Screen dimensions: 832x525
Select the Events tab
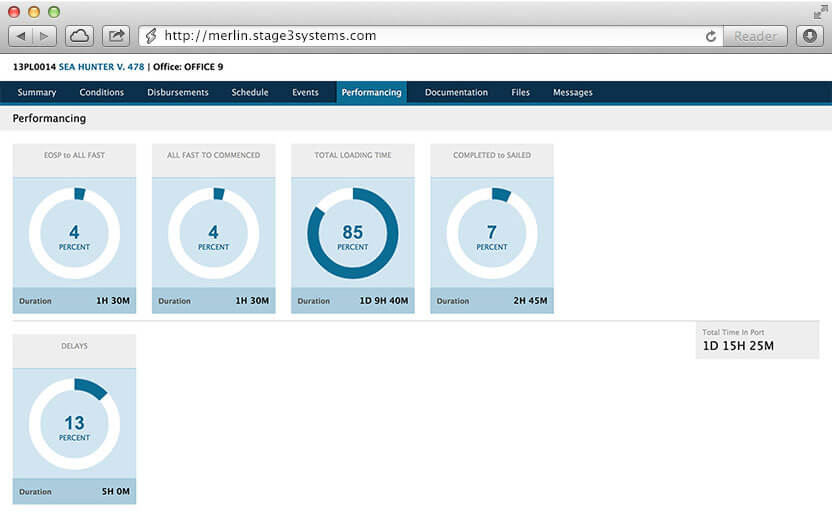305,93
